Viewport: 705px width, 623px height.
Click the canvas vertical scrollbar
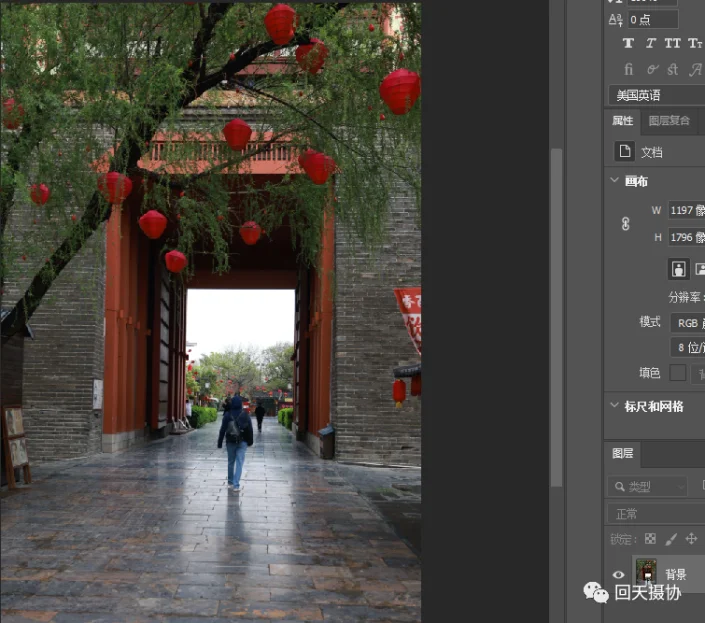pos(557,317)
